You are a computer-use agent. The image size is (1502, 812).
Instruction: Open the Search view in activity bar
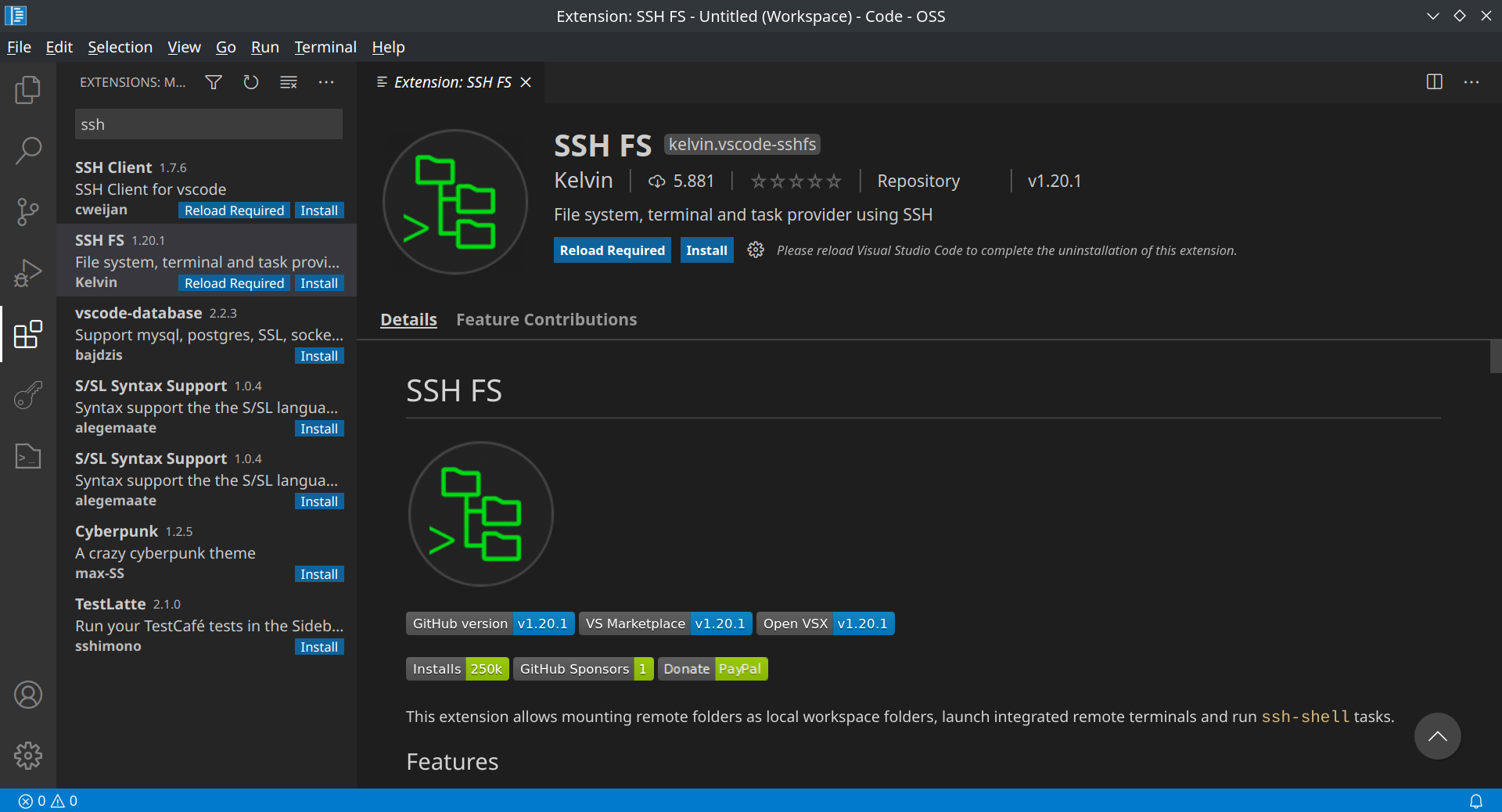tap(28, 150)
